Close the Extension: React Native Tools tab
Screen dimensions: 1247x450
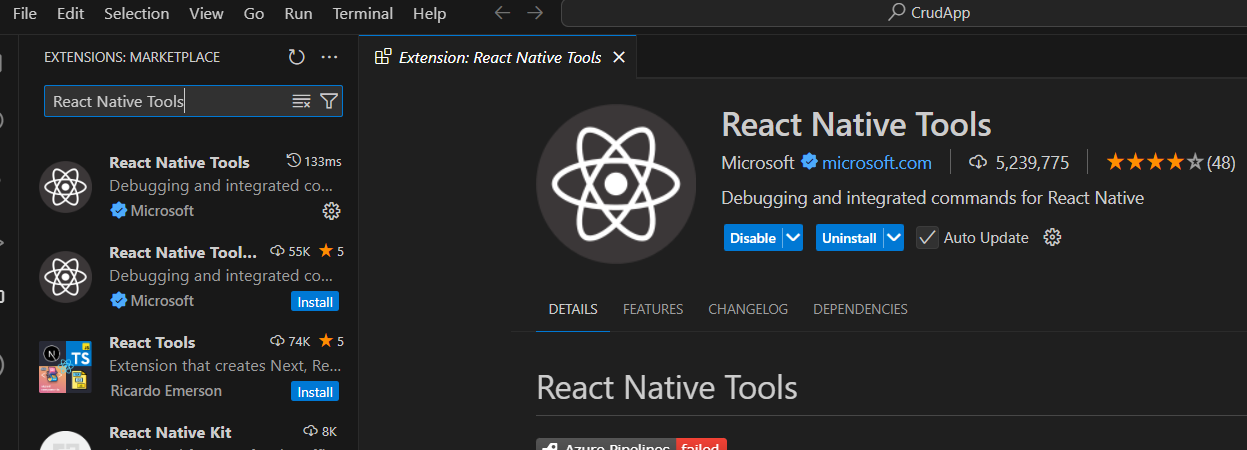tap(618, 57)
